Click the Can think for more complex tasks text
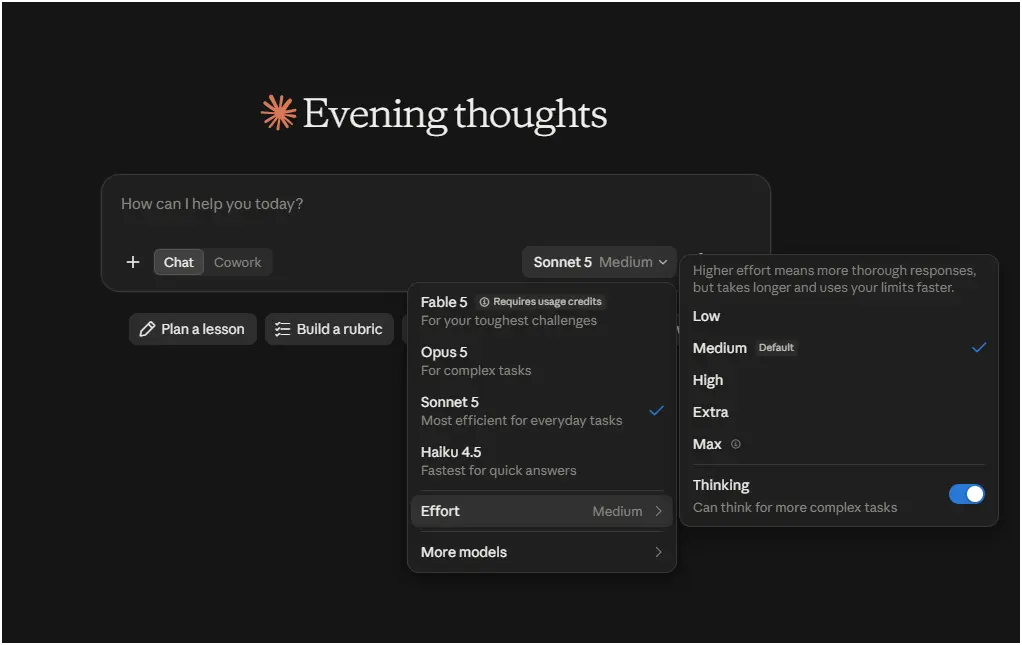The height and width of the screenshot is (645, 1022). [795, 507]
